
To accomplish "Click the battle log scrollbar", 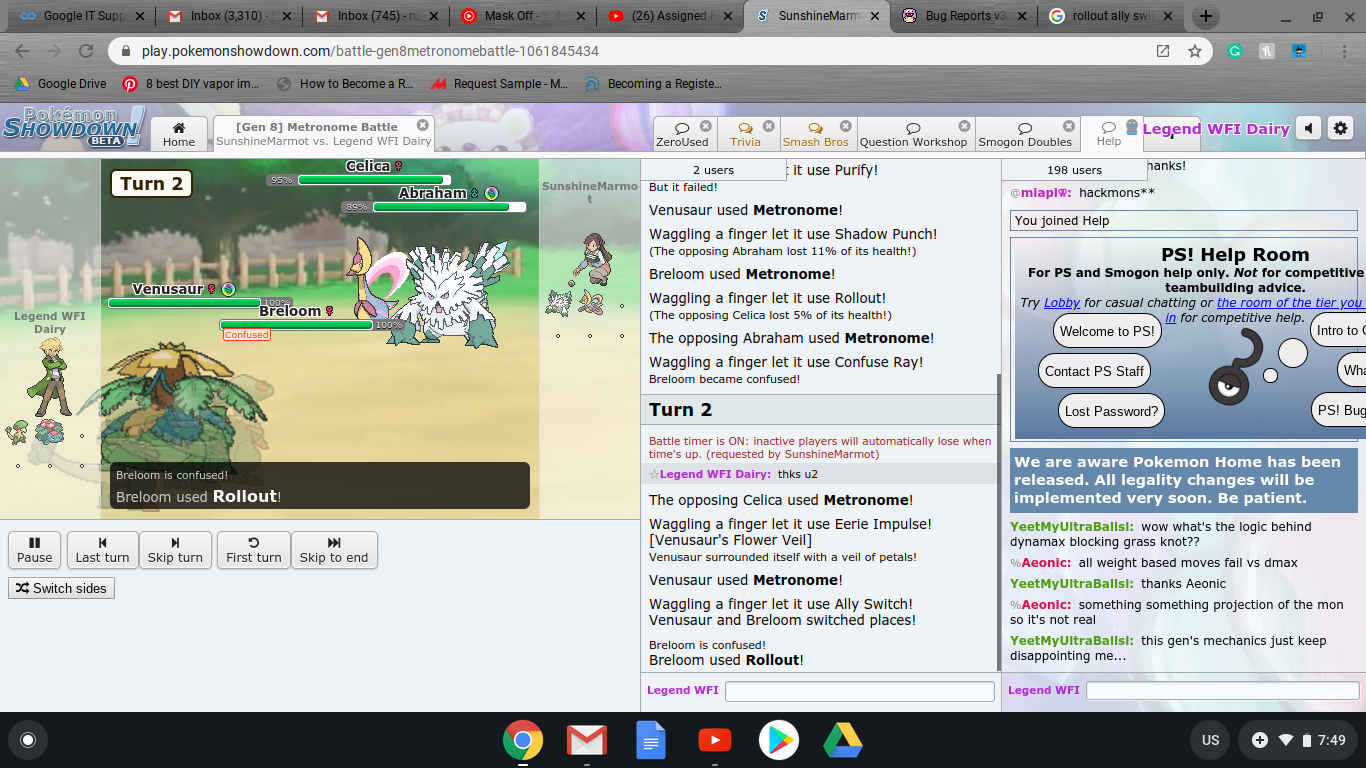I will [x=997, y=523].
